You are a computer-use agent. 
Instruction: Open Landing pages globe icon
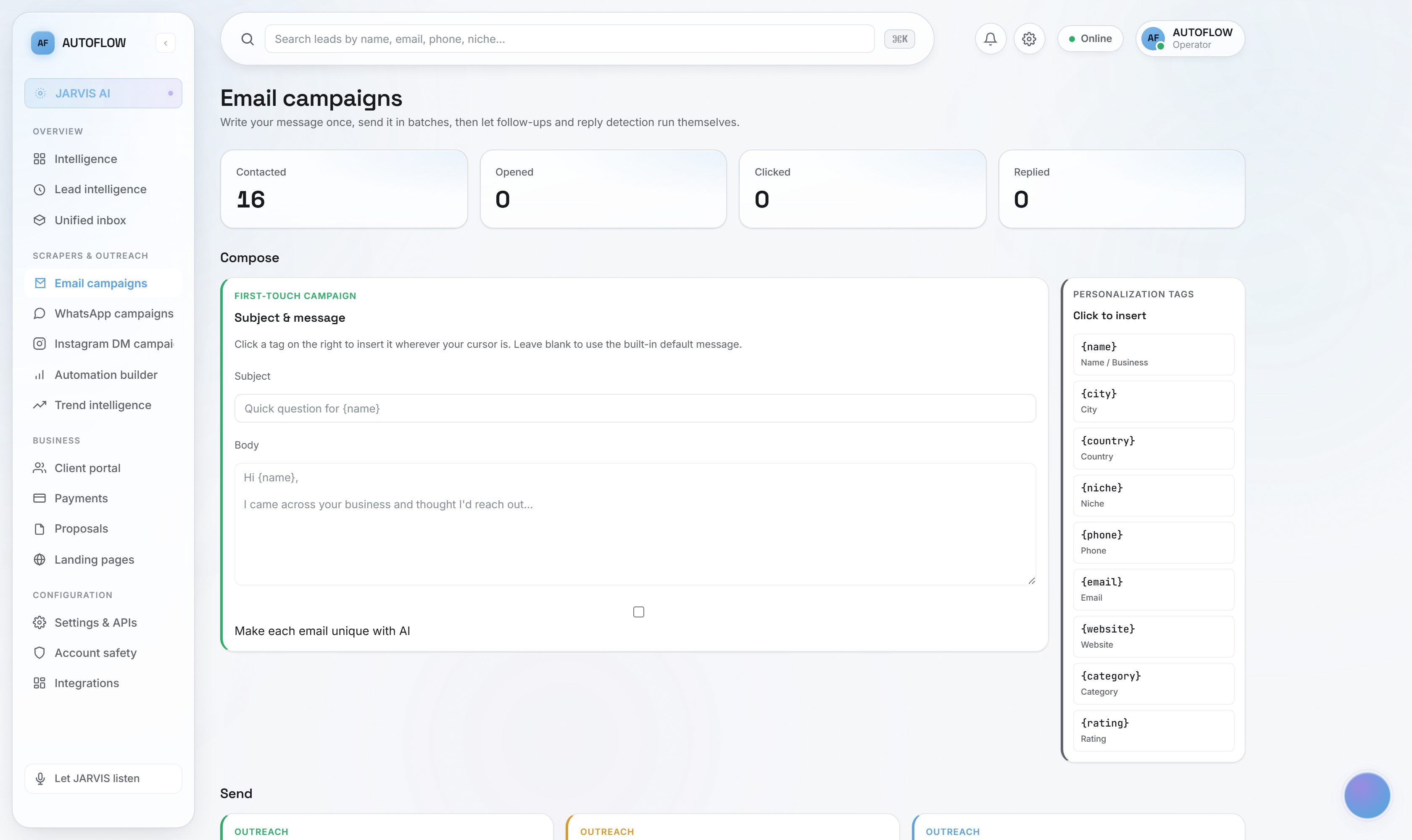(39, 559)
